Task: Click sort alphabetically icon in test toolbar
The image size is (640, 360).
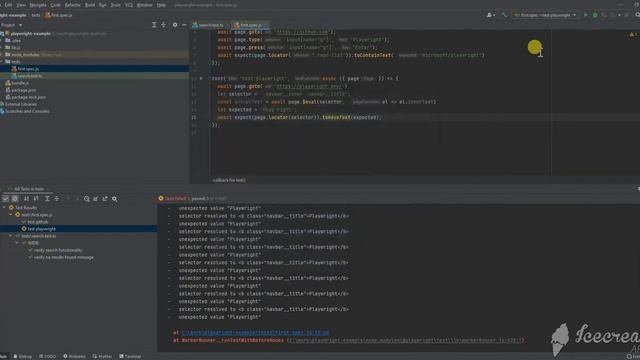Action: pyautogui.click(x=26, y=199)
